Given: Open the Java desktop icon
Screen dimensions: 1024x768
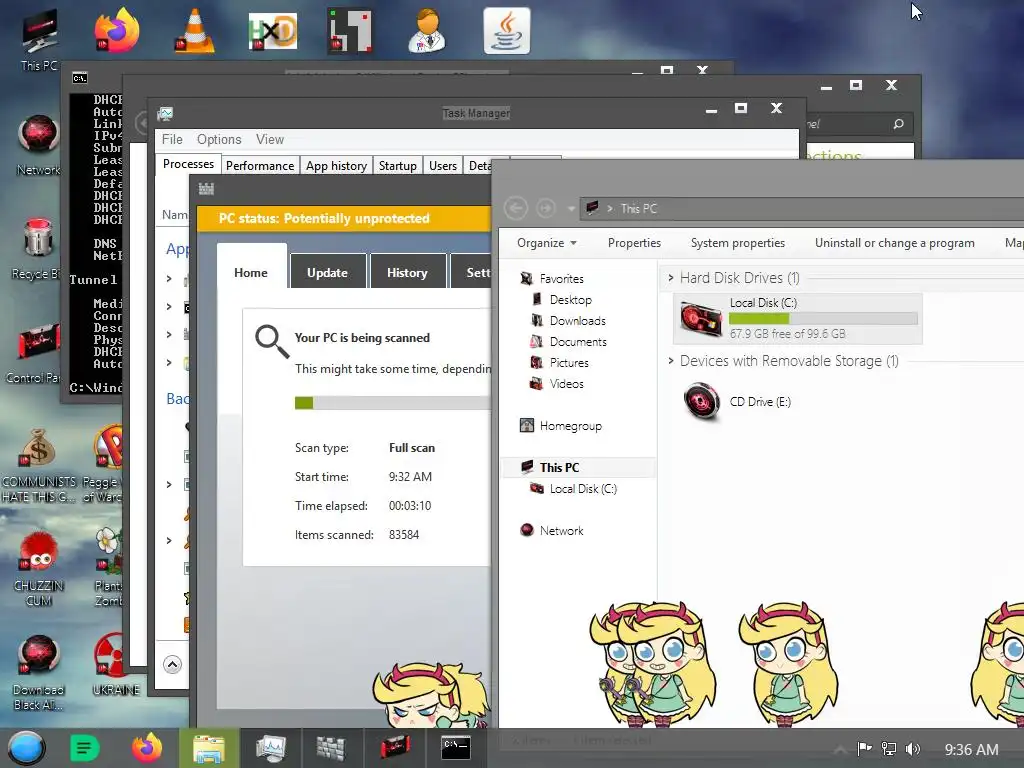Looking at the screenshot, I should pyautogui.click(x=507, y=31).
